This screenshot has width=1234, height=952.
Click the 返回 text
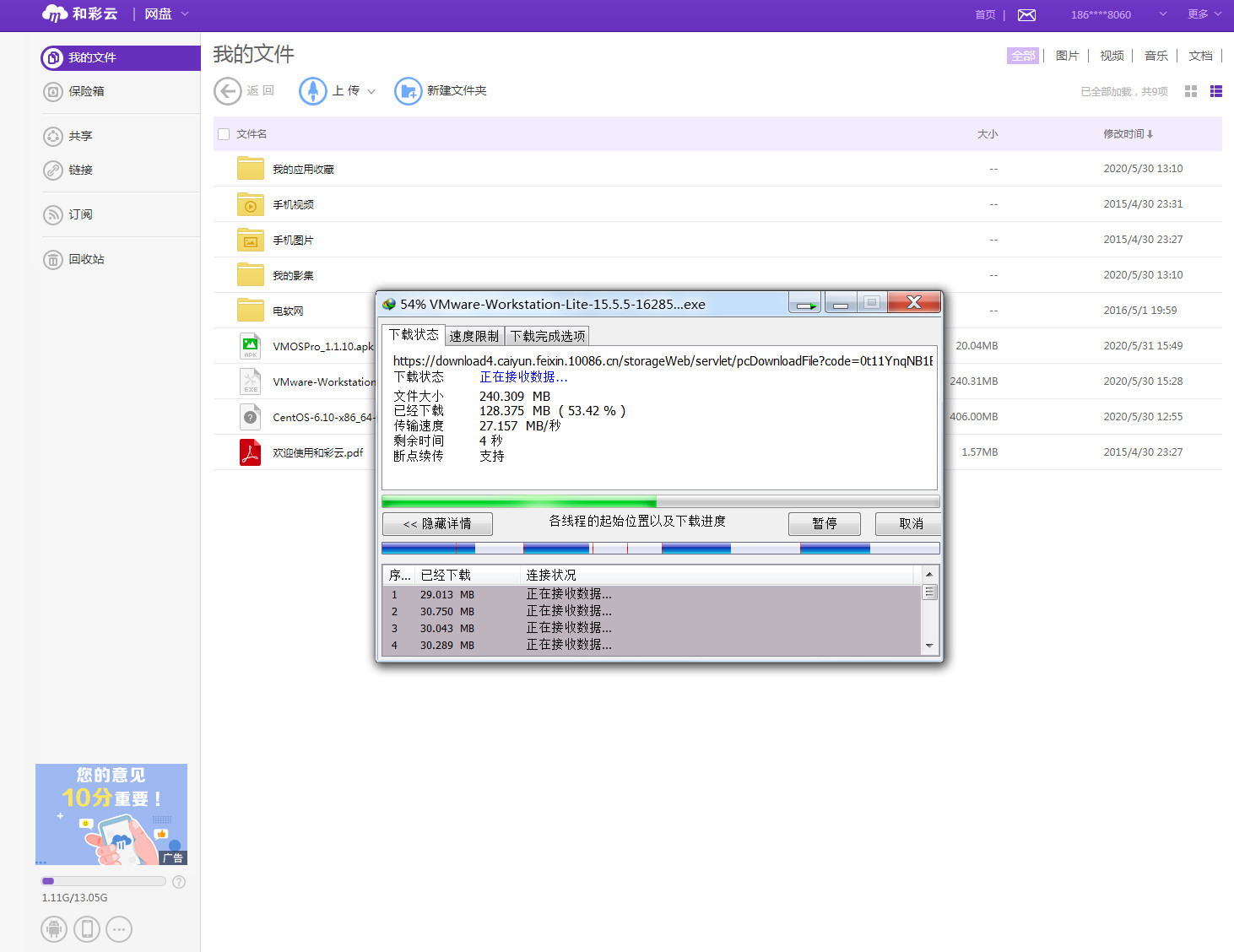261,91
